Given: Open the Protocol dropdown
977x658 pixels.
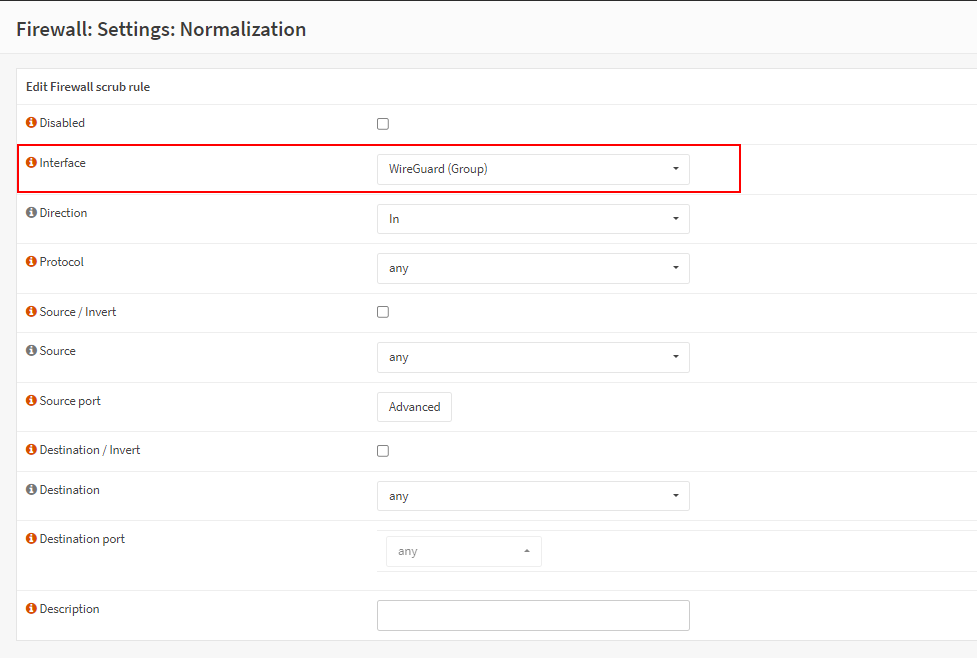Looking at the screenshot, I should pyautogui.click(x=533, y=268).
